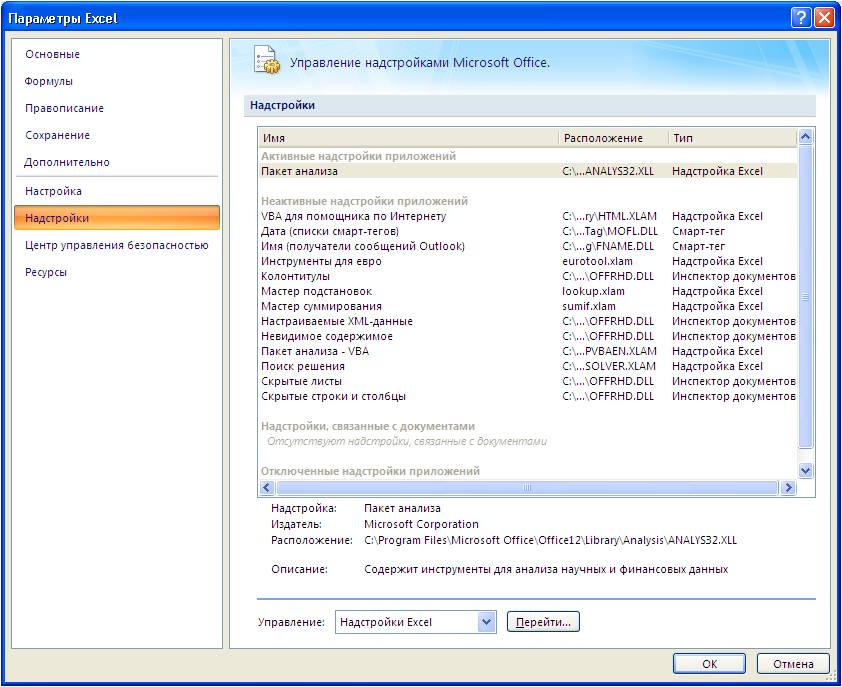Click the Отмена button

coord(796,663)
